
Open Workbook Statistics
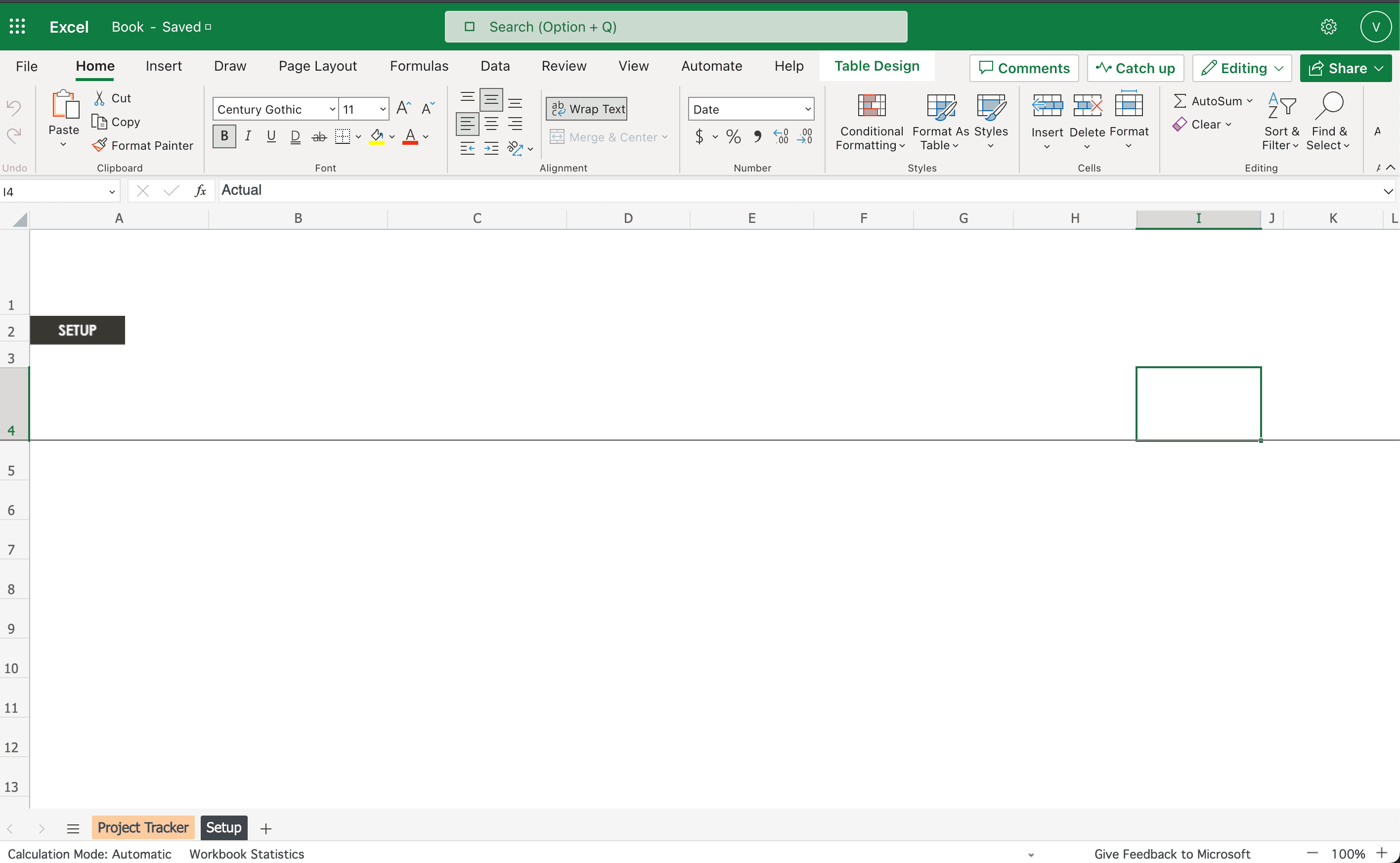point(247,854)
